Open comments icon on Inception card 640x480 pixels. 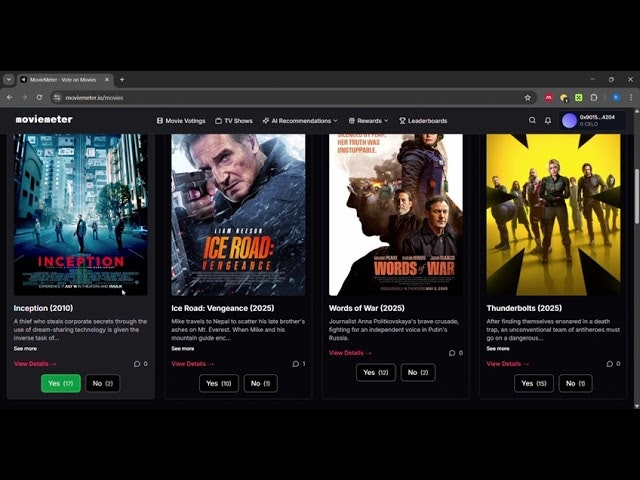coord(137,364)
